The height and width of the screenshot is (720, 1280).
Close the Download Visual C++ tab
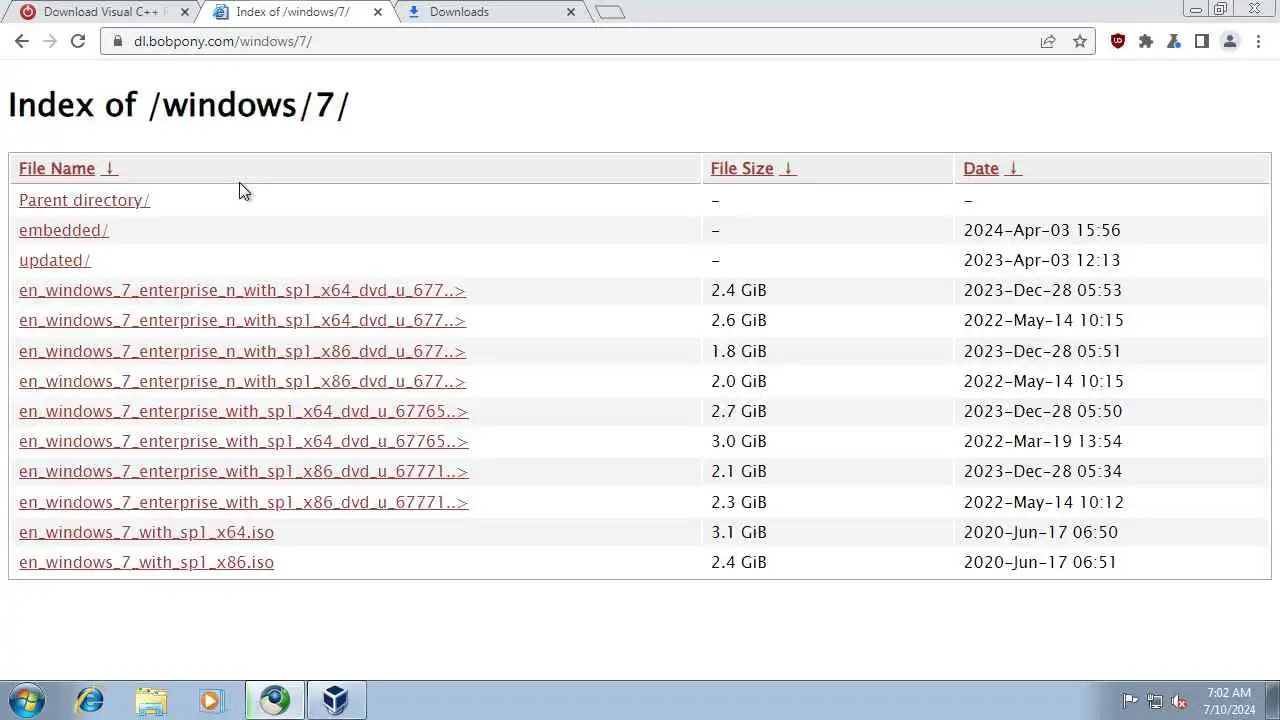[x=184, y=12]
